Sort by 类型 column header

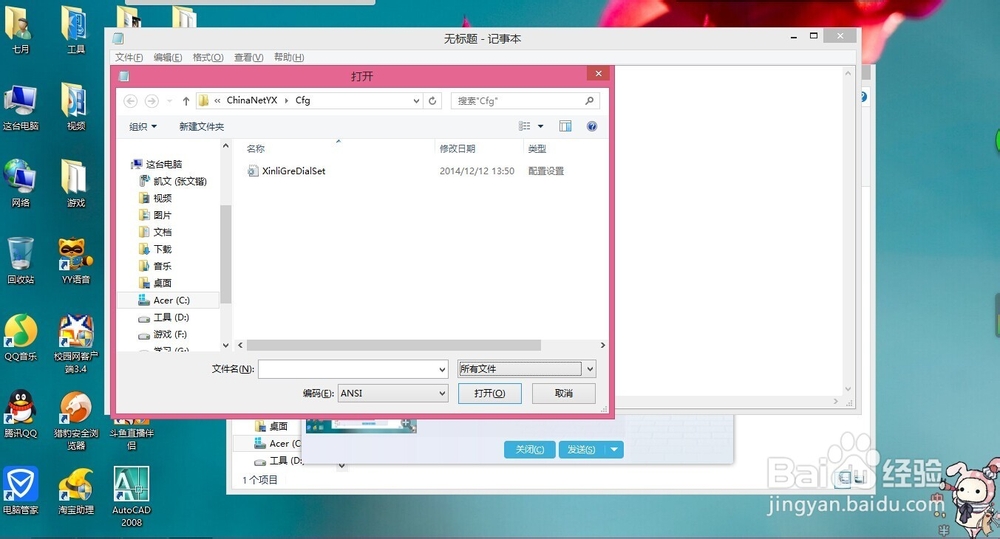(x=537, y=149)
